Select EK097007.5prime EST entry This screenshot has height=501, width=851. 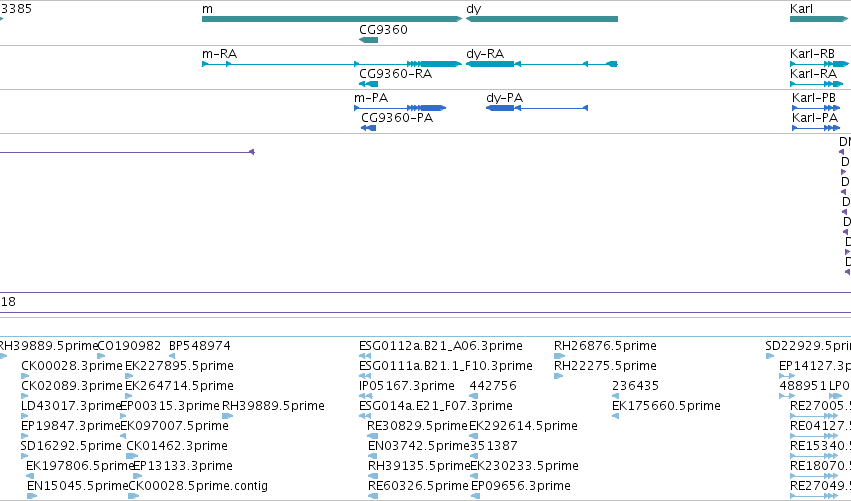click(x=174, y=426)
